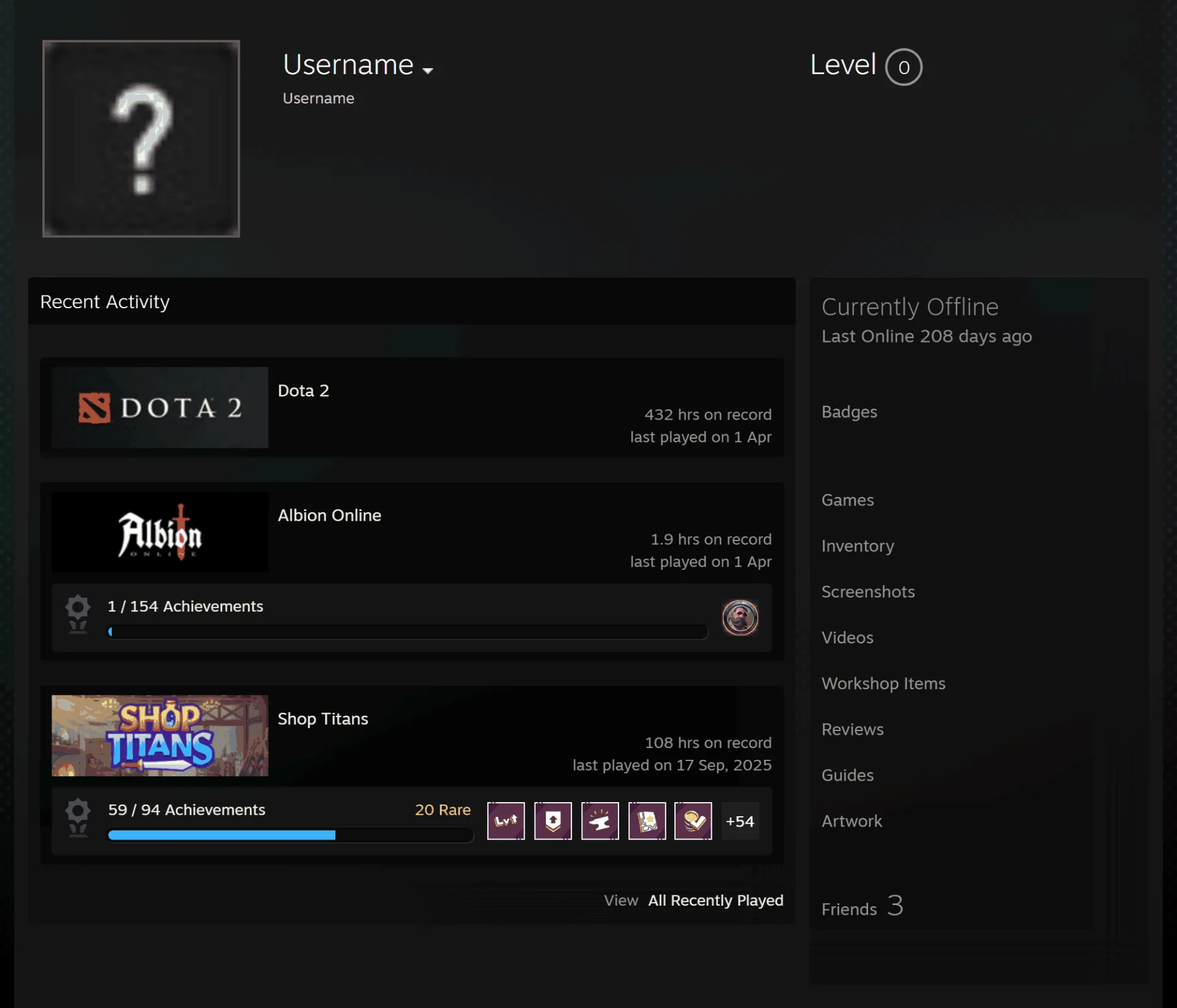Open the Badges section
This screenshot has width=1177, height=1008.
pos(849,412)
